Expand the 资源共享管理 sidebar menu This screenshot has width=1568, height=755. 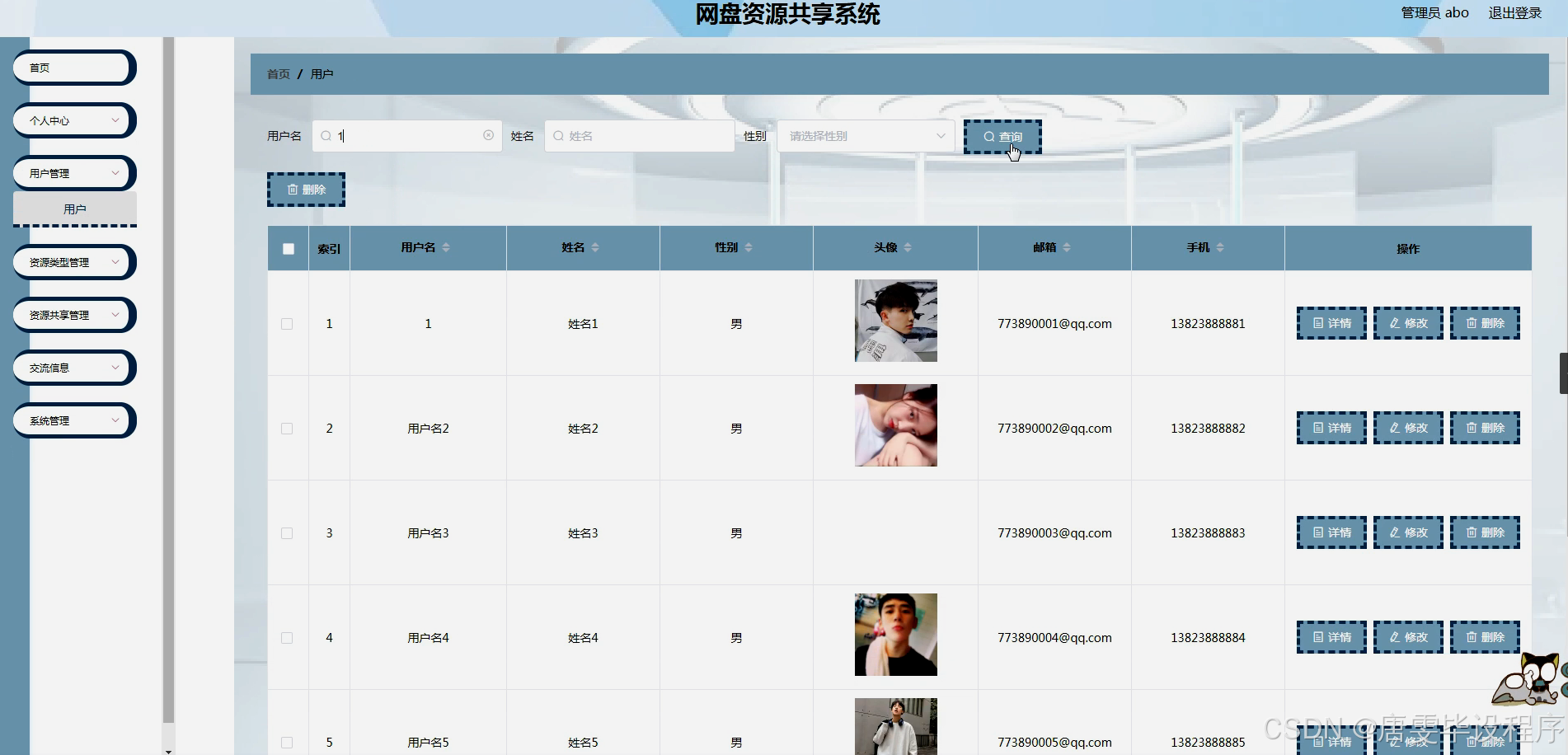click(x=74, y=315)
